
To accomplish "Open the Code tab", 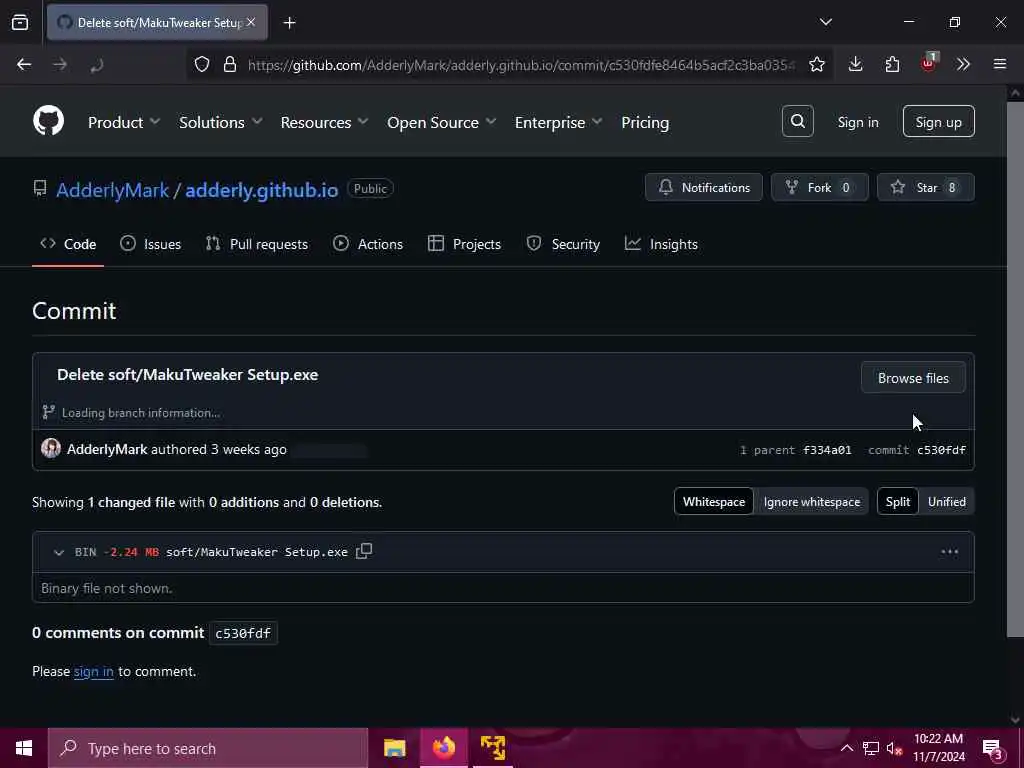I will click(x=68, y=244).
